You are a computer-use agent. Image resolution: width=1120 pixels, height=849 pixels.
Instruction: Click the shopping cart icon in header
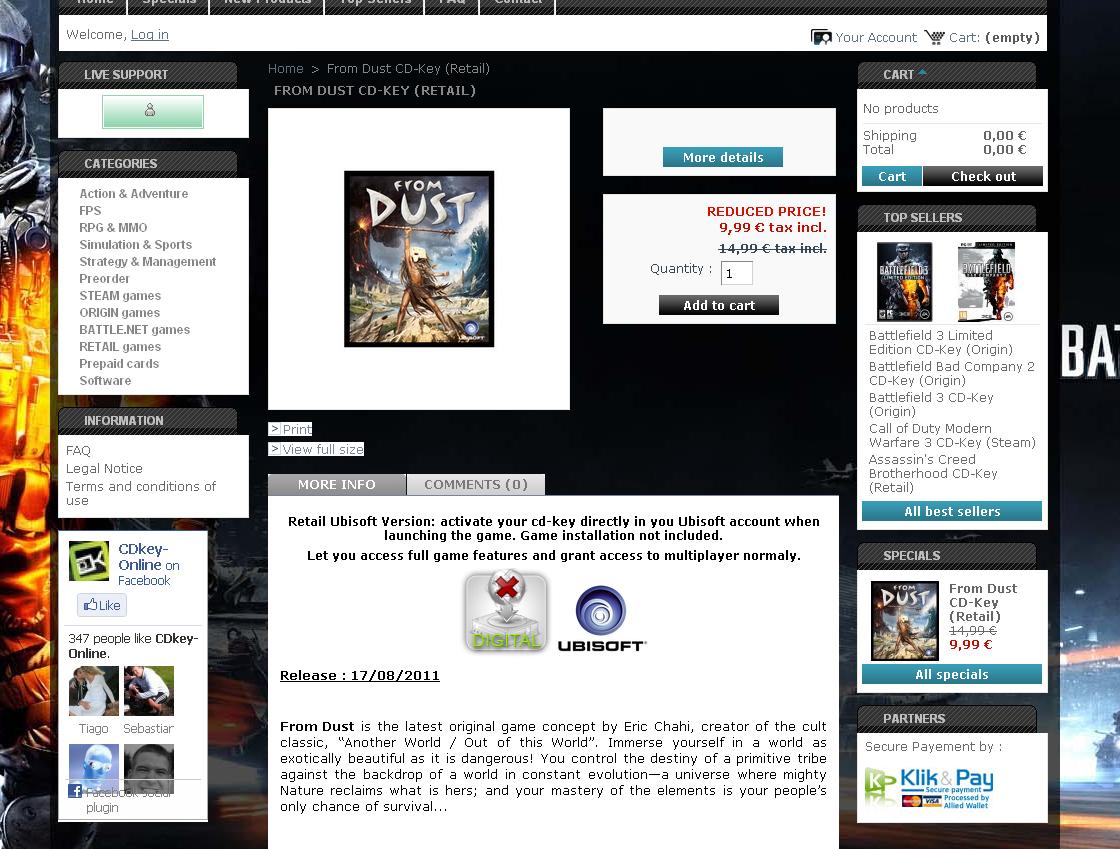[934, 37]
